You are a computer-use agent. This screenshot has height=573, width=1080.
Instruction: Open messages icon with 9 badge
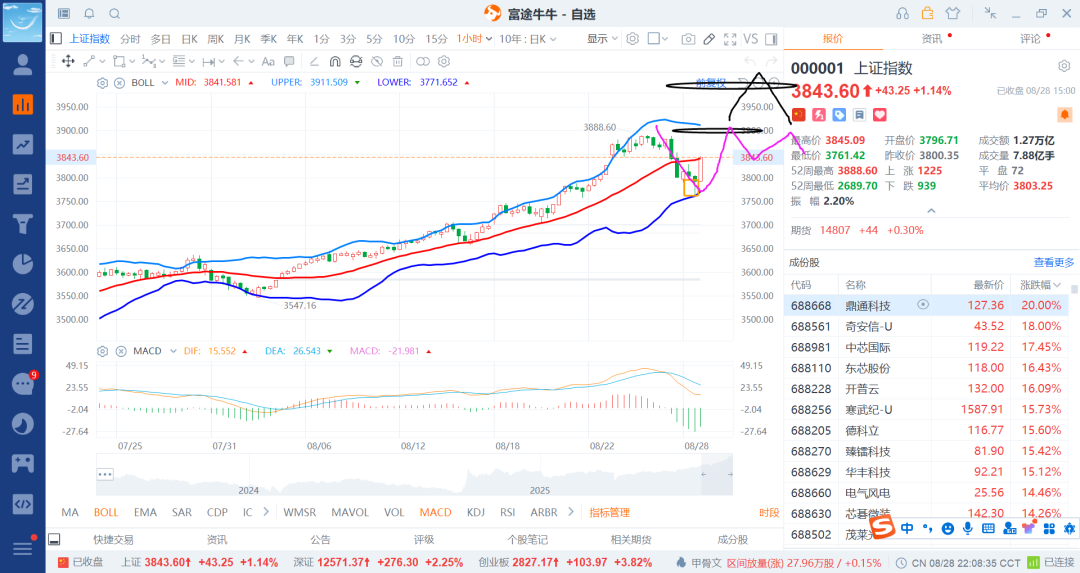23,384
